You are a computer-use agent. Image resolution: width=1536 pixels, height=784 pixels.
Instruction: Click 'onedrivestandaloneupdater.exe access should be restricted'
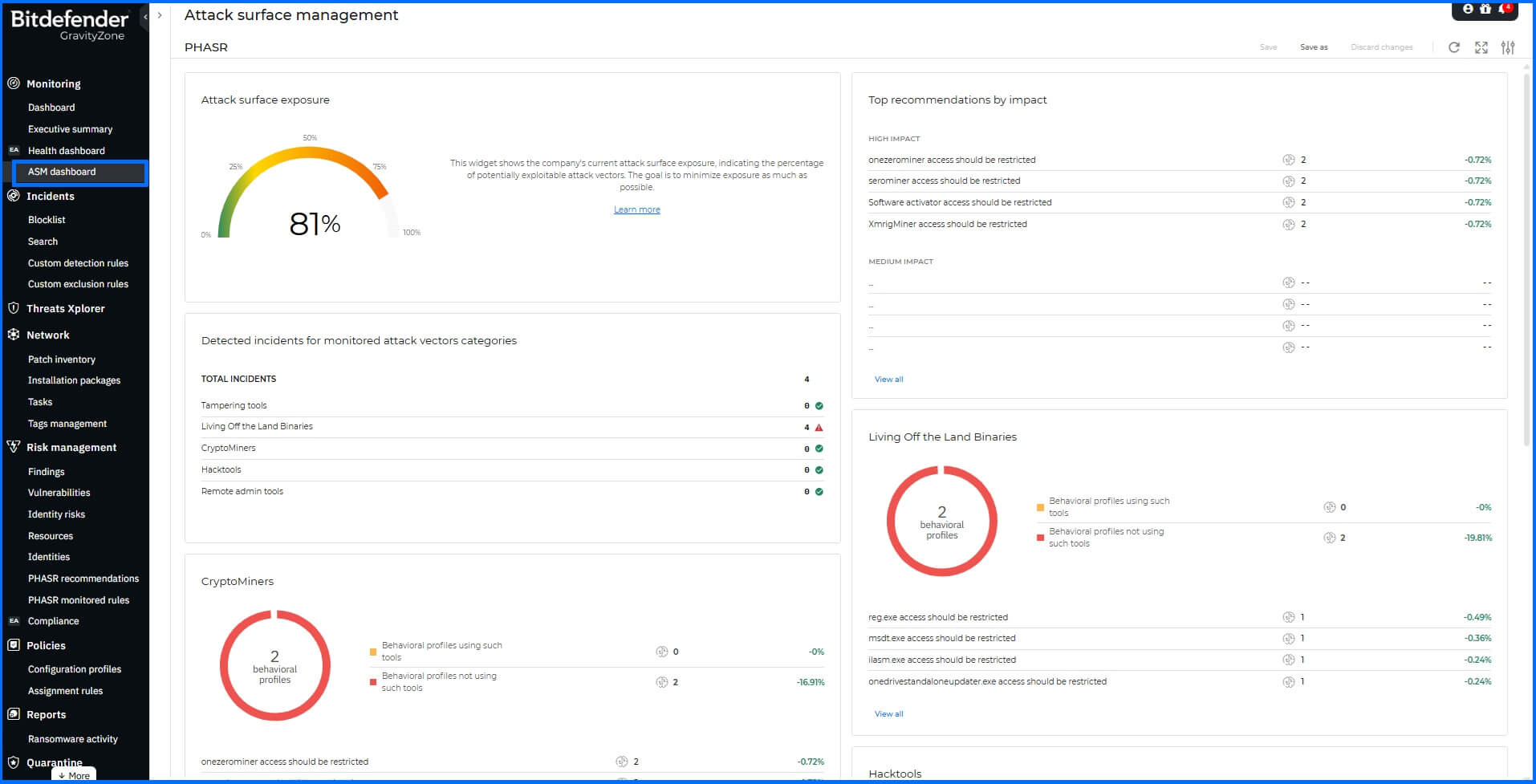click(987, 681)
